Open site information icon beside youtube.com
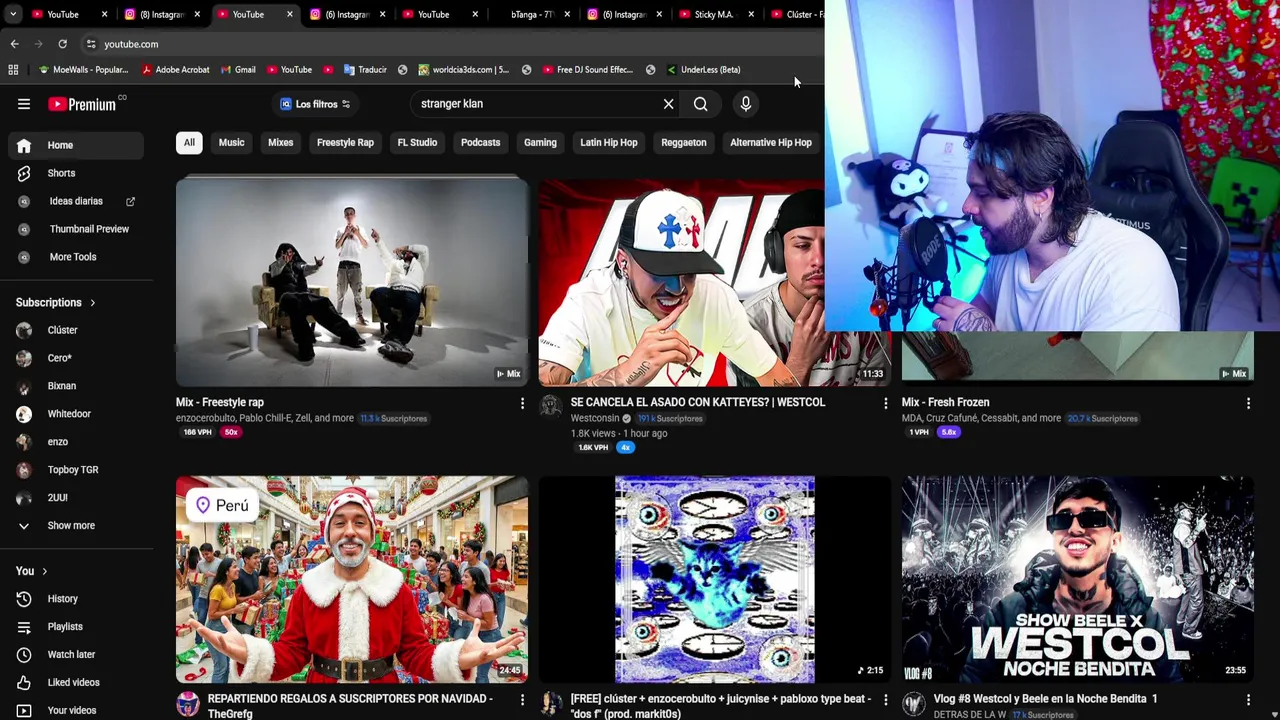Image resolution: width=1280 pixels, height=720 pixels. pyautogui.click(x=91, y=44)
